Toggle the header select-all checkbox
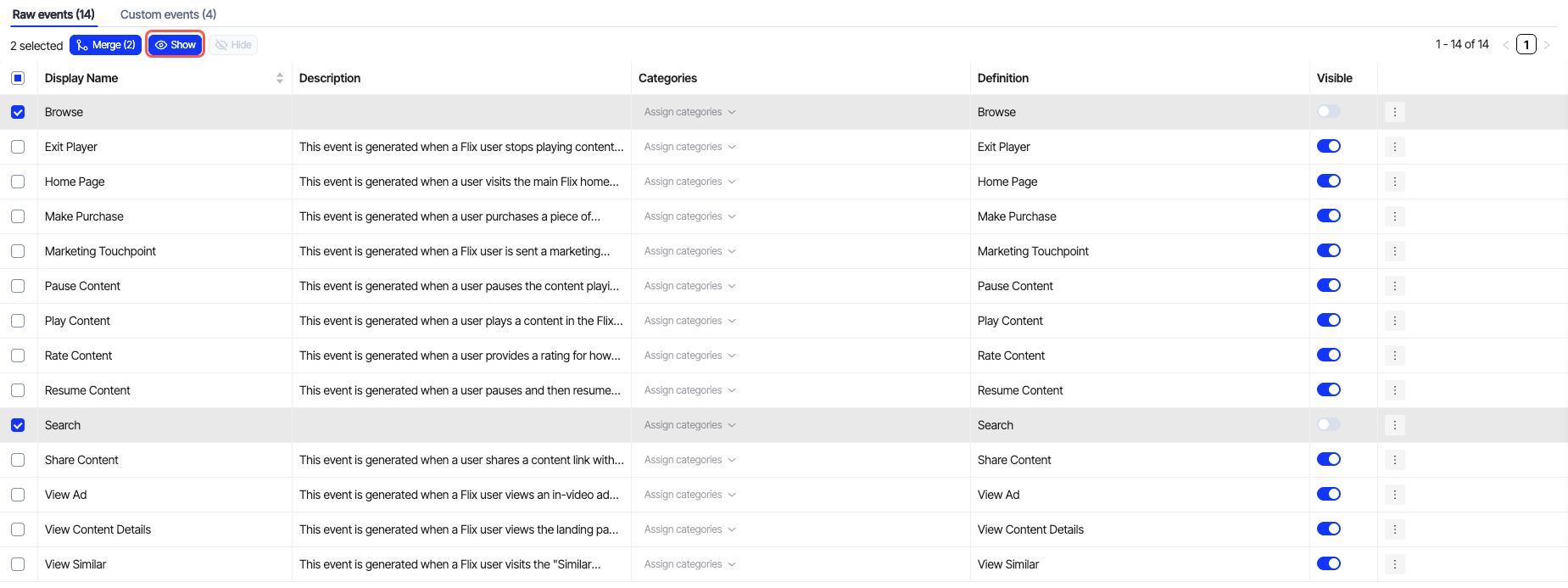The image size is (1568, 588). [x=18, y=78]
